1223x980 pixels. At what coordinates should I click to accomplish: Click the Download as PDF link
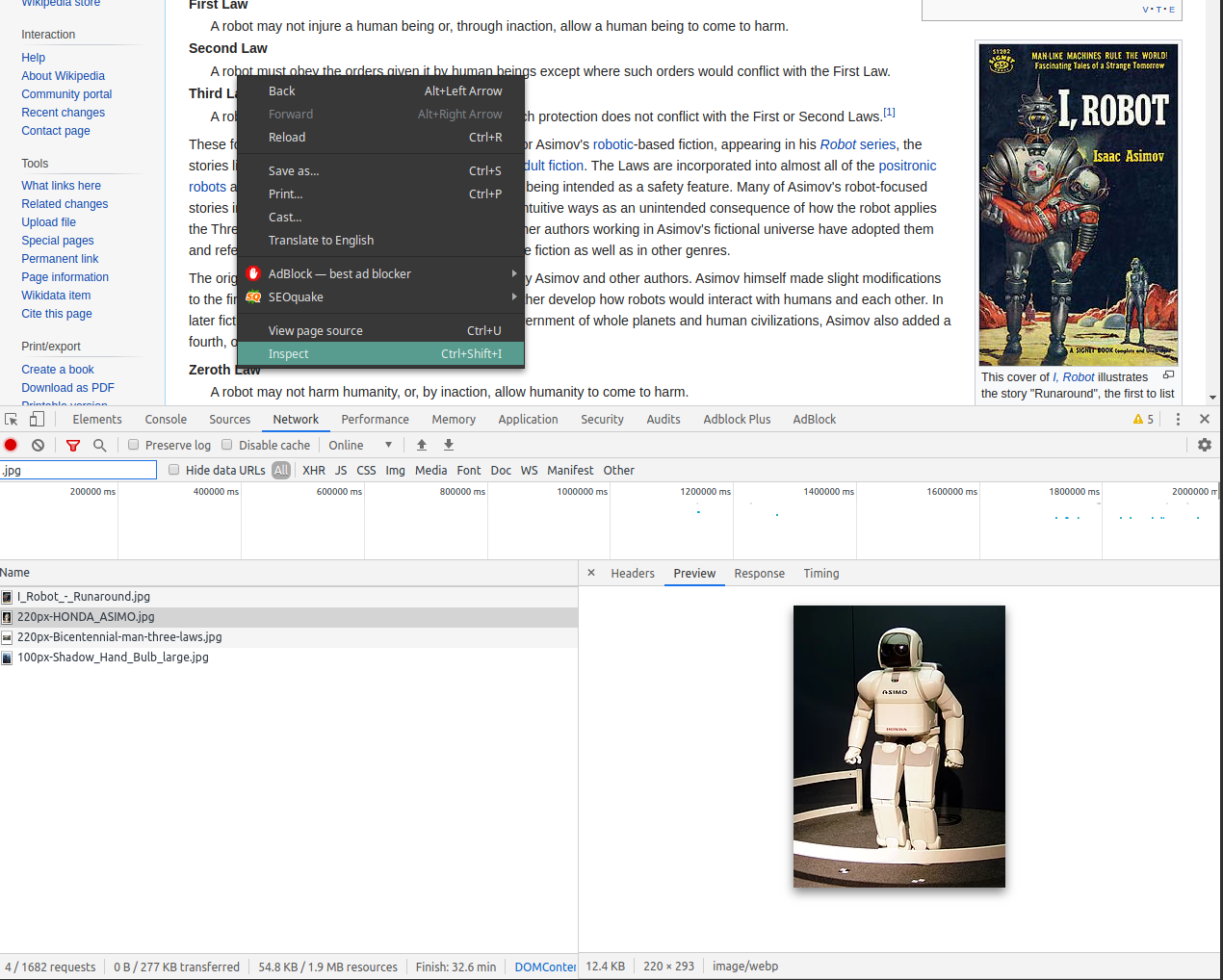[x=67, y=388]
